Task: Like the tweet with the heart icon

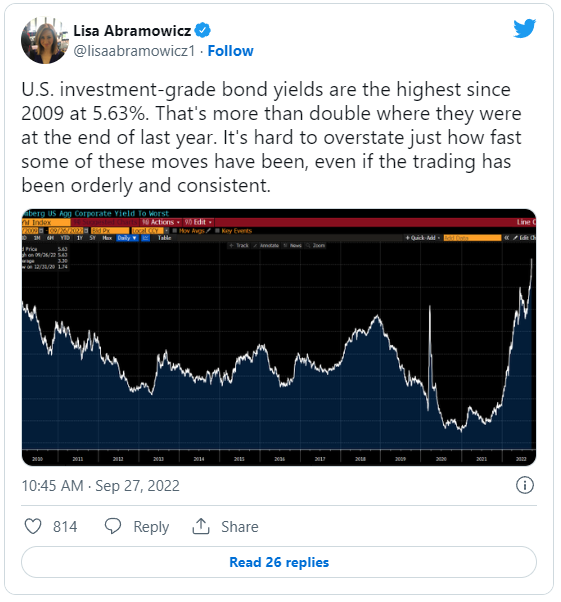Action: pyautogui.click(x=33, y=526)
